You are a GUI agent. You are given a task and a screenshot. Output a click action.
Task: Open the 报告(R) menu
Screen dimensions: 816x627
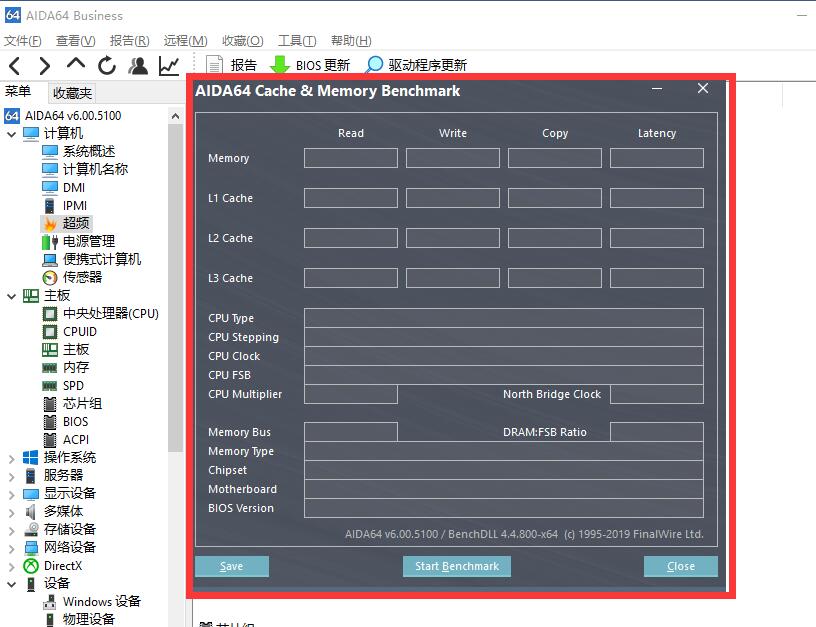(x=130, y=41)
